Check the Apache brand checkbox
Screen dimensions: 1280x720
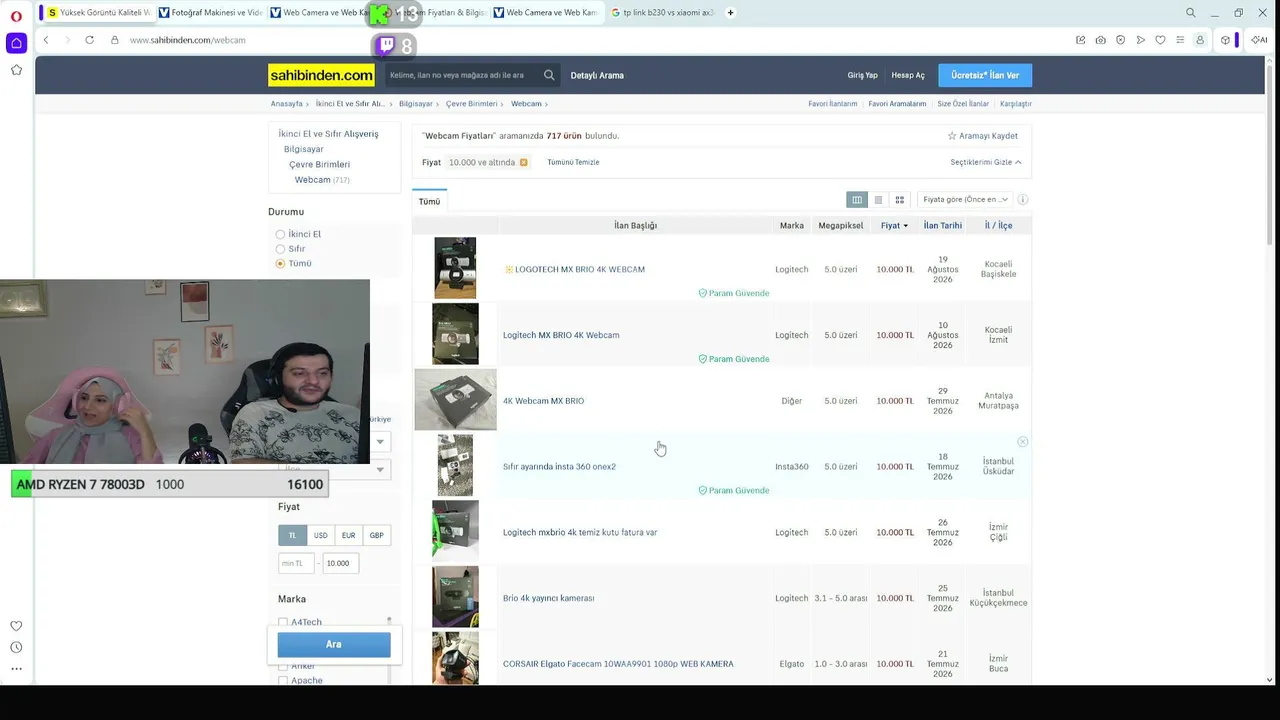283,680
